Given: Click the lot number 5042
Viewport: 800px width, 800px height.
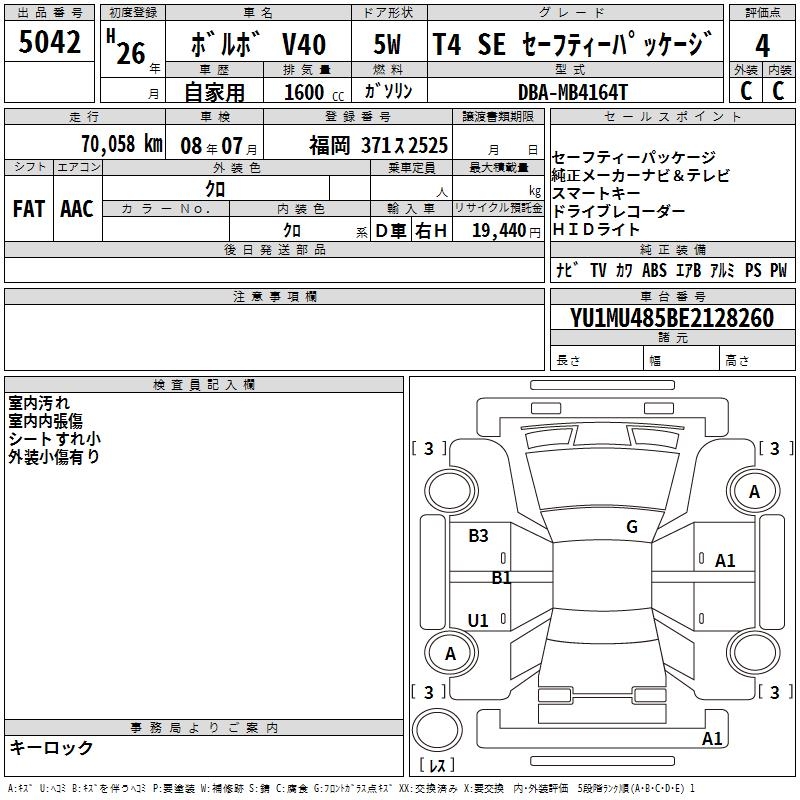Looking at the screenshot, I should [x=49, y=42].
